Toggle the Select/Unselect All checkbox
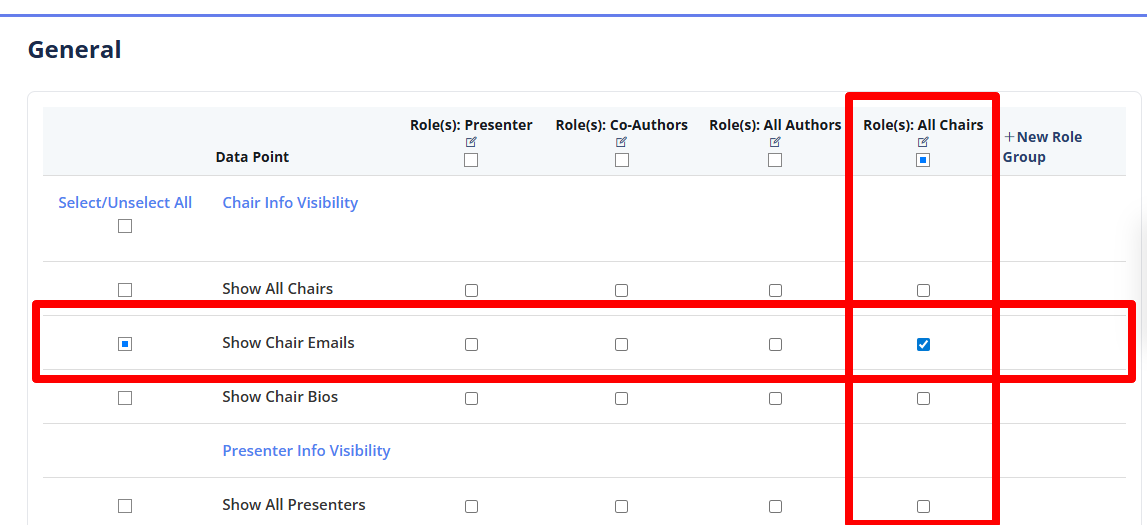Screen dimensions: 1147x525 coord(125,226)
